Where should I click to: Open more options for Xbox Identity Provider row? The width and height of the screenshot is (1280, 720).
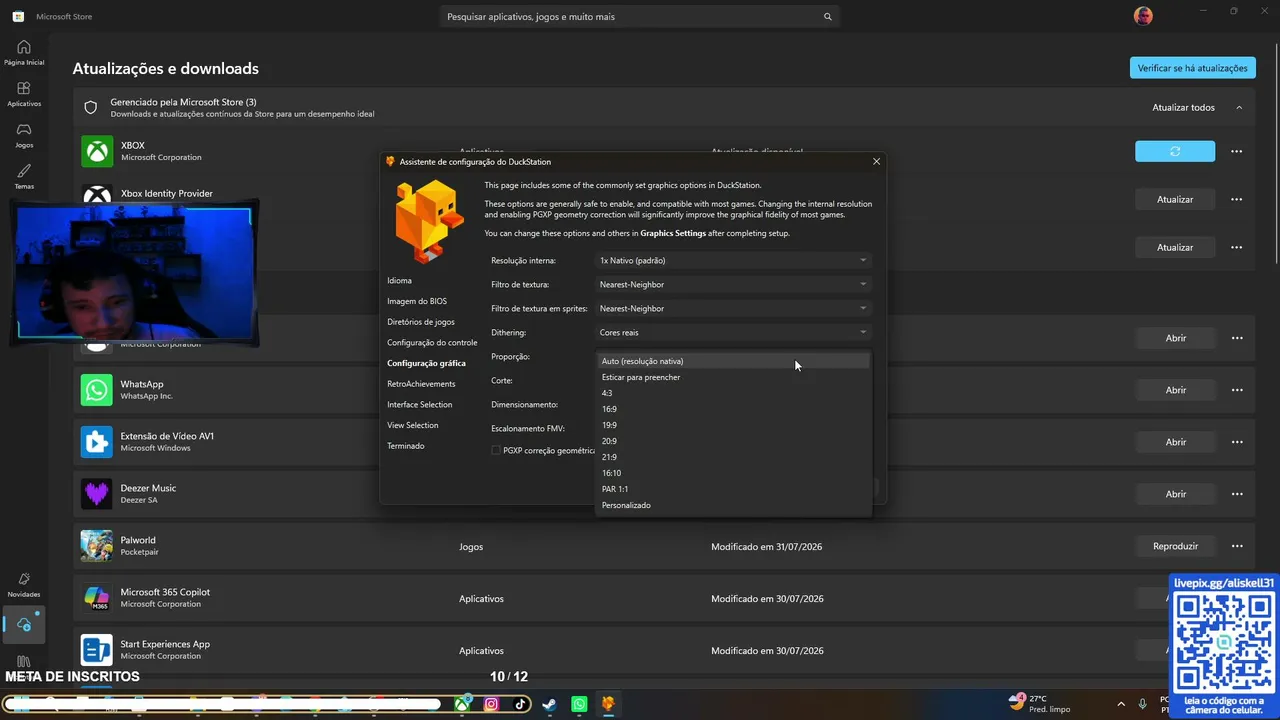coord(1237,199)
